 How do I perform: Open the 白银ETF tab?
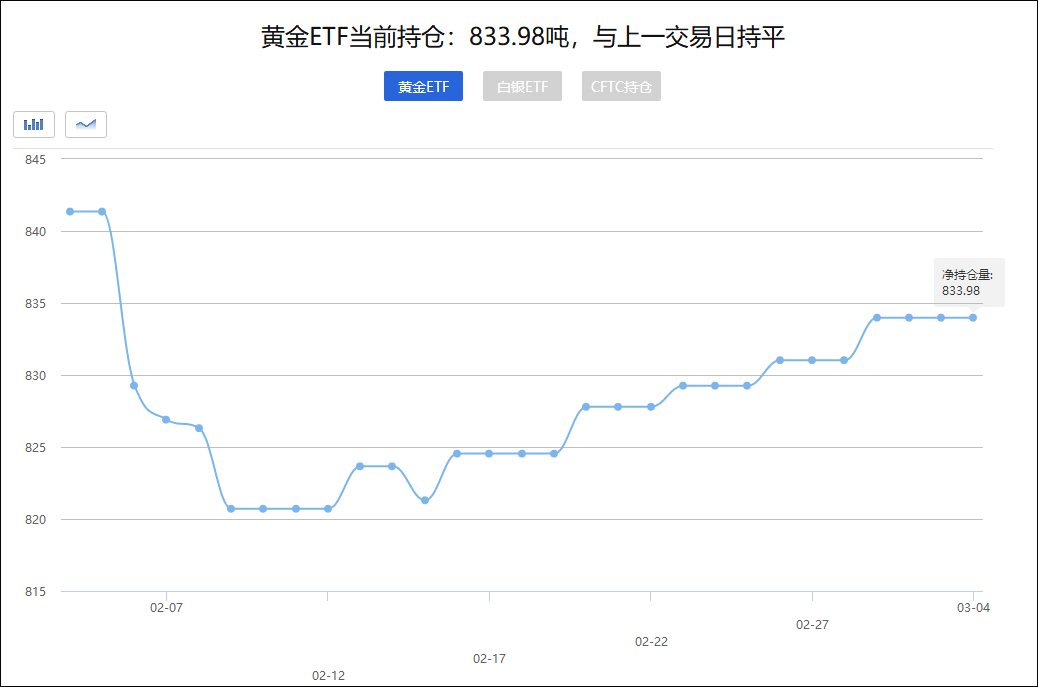point(522,87)
